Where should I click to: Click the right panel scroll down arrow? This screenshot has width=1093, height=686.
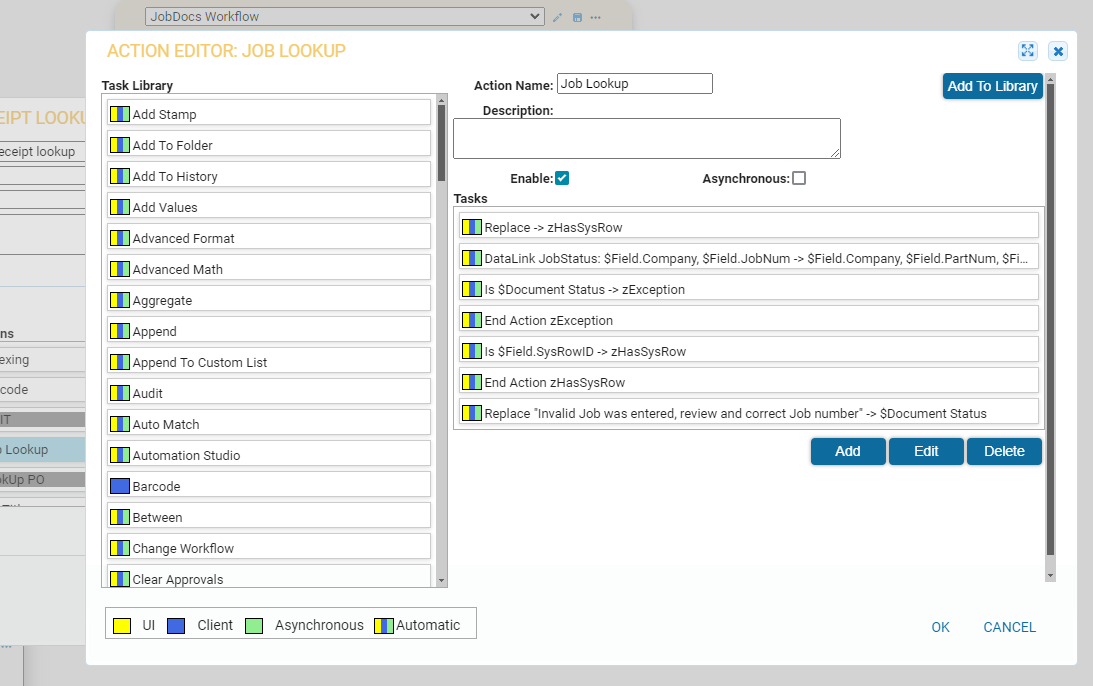[x=1050, y=577]
